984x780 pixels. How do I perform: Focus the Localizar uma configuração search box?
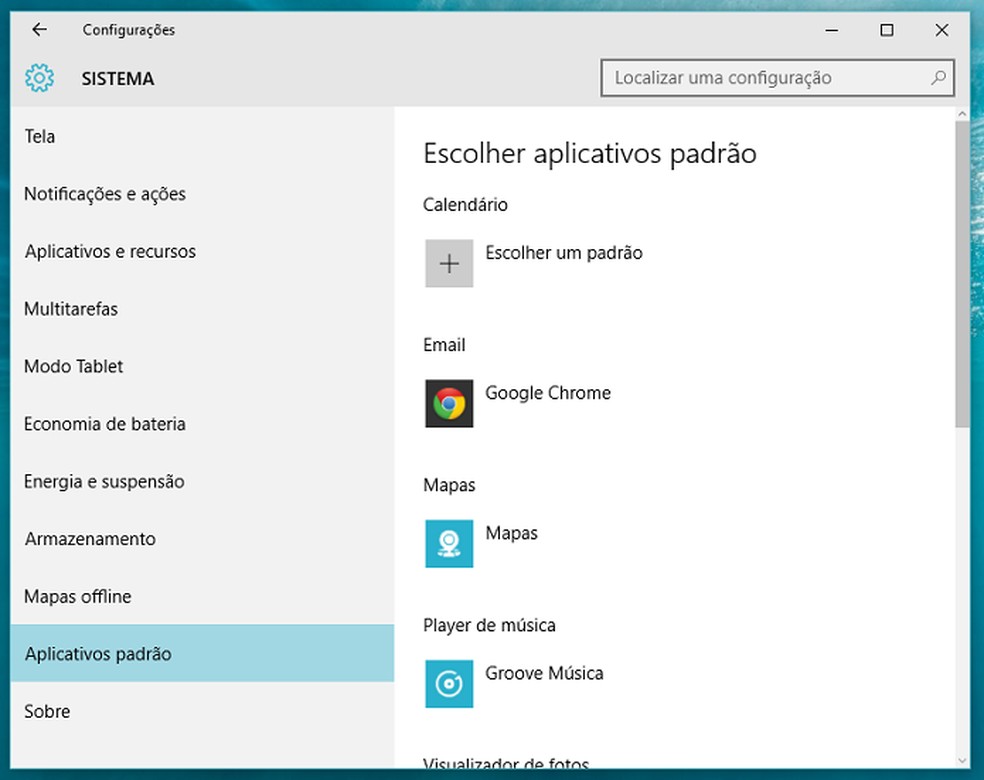[x=765, y=78]
